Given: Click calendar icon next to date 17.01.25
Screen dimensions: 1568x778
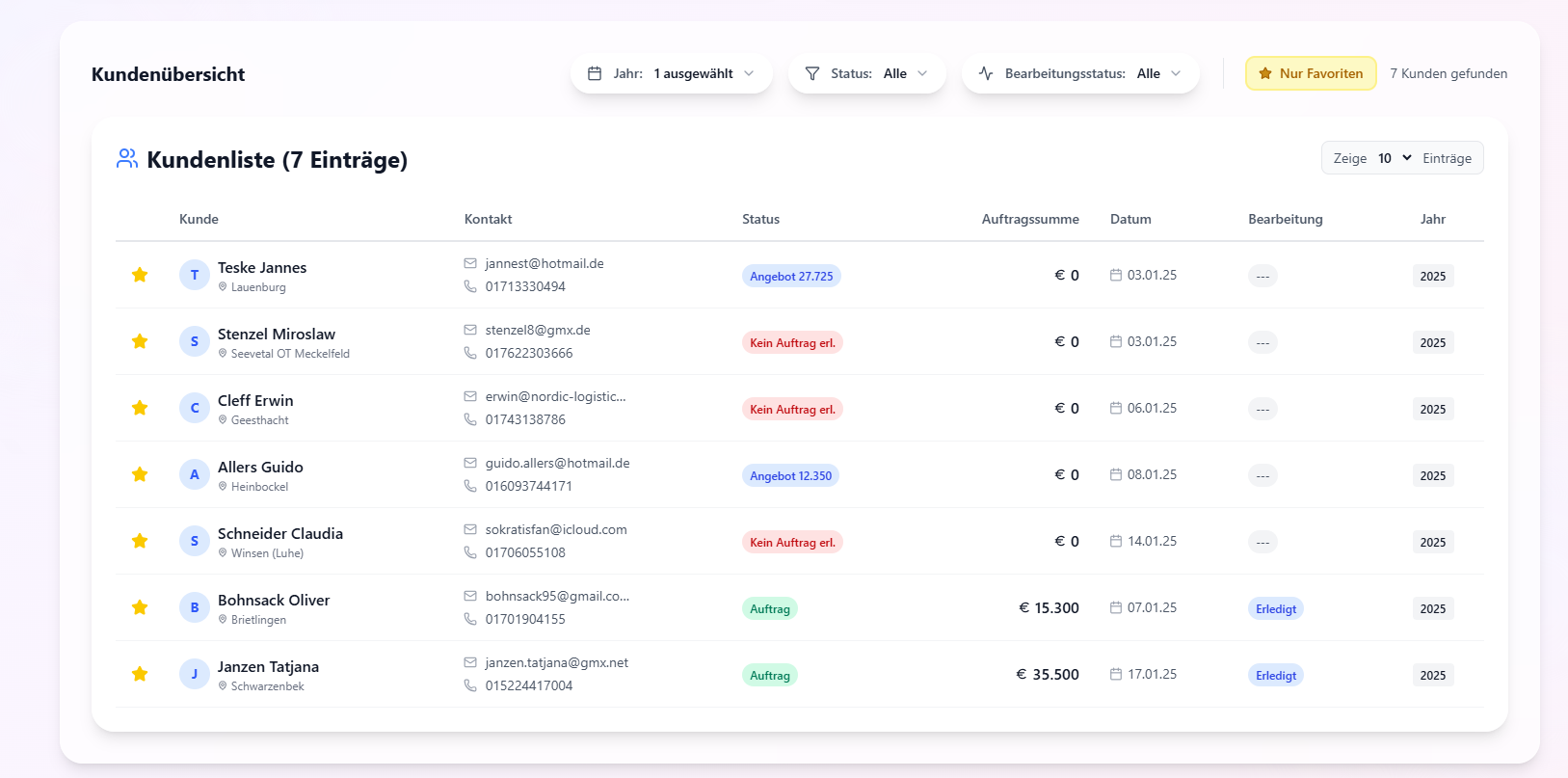Looking at the screenshot, I should (1116, 674).
